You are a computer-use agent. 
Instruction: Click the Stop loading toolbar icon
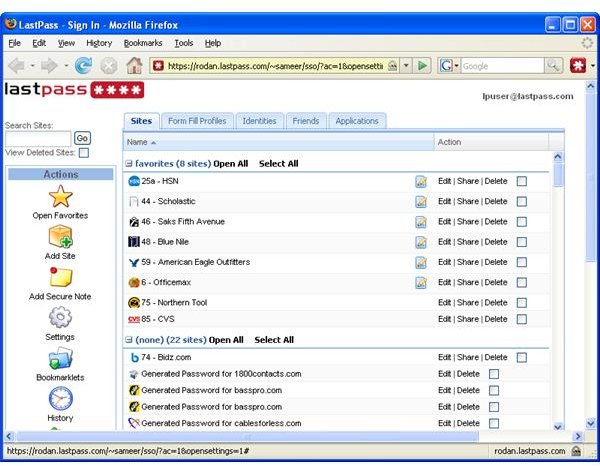tap(109, 66)
